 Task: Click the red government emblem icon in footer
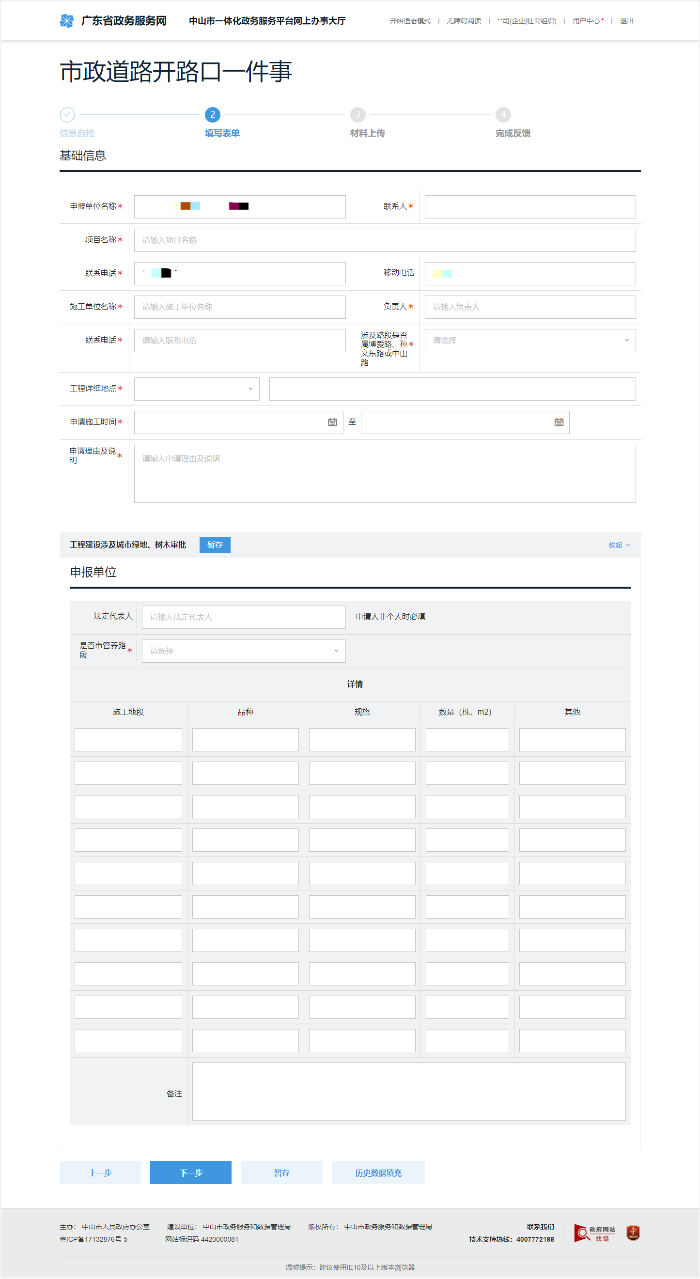[x=632, y=1233]
